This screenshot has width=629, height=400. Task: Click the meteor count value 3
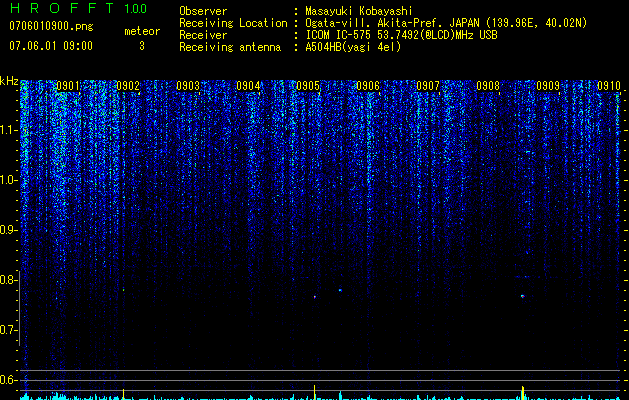click(x=142, y=46)
